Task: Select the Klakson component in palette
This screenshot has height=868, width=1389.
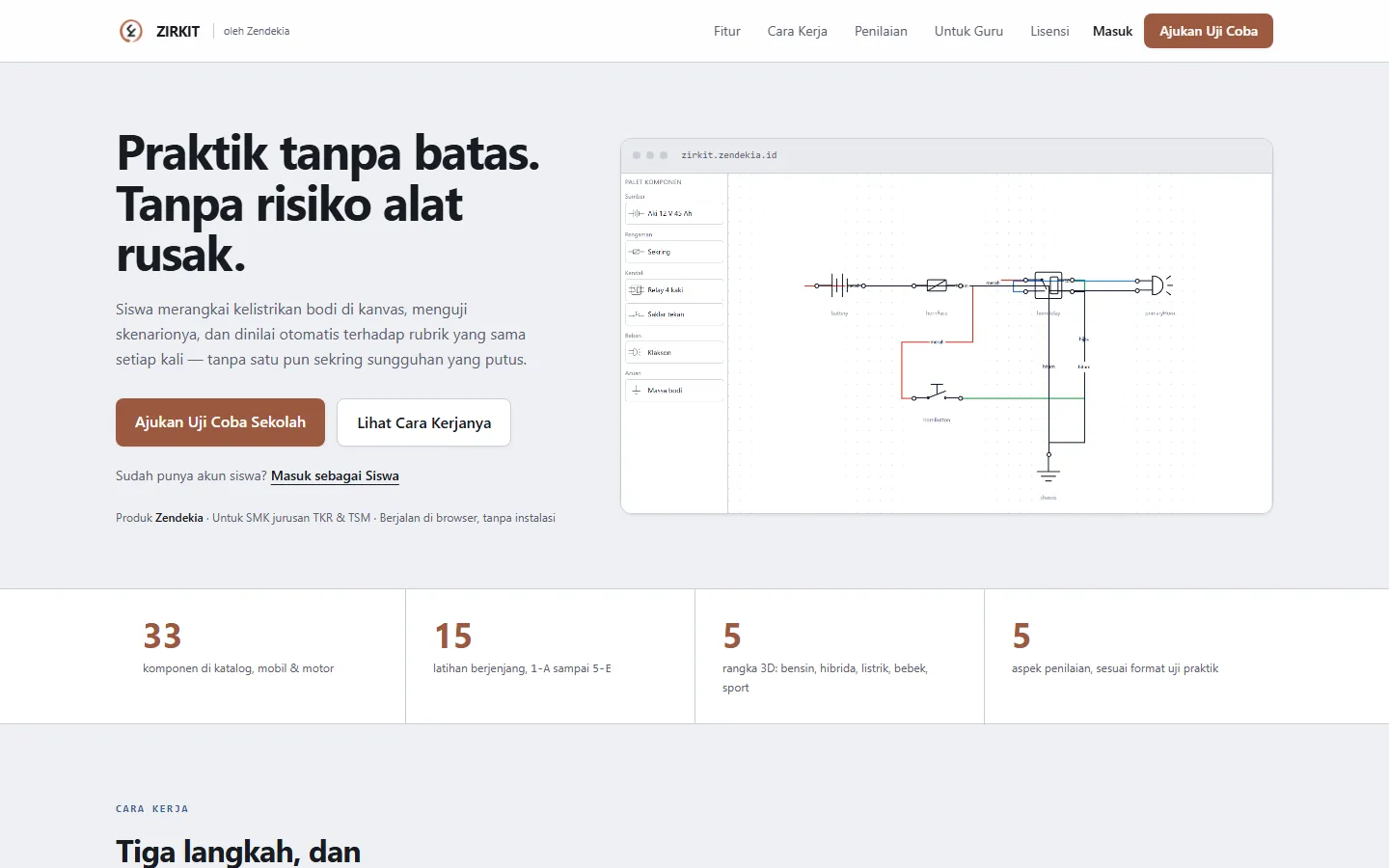Action: [674, 352]
